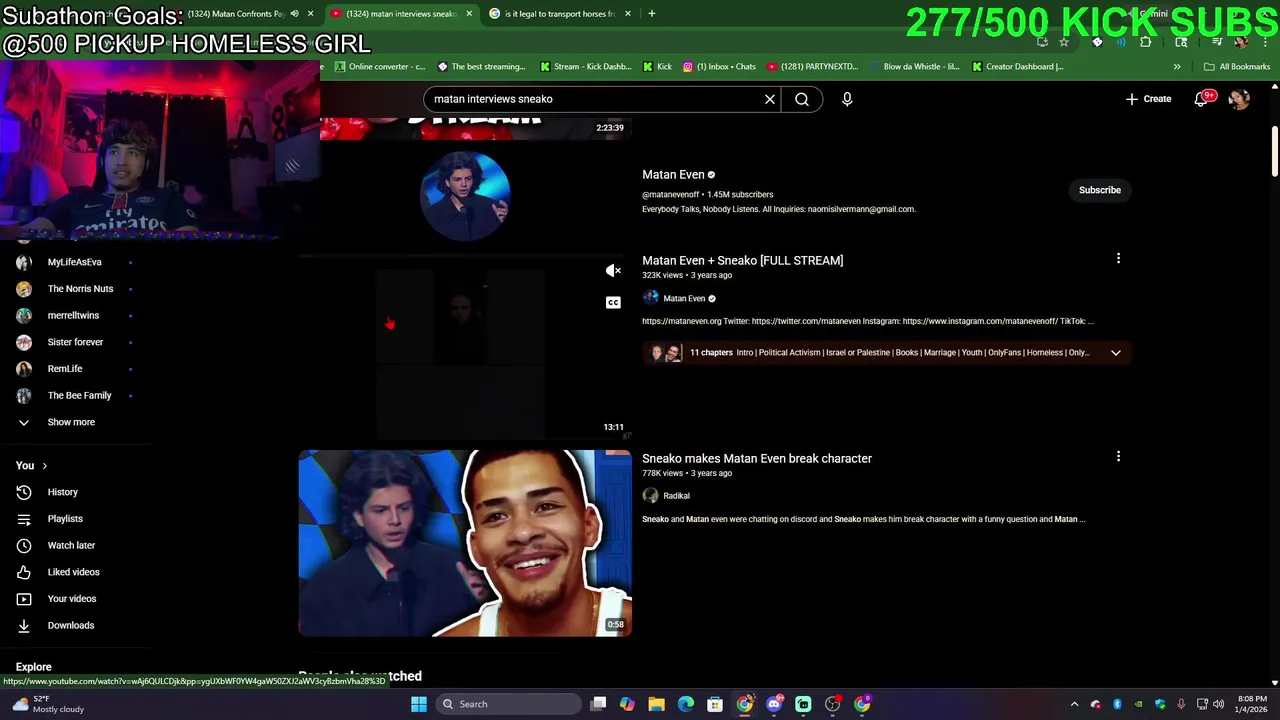Open the Kick bookmark
1280x720 pixels.
tap(657, 67)
